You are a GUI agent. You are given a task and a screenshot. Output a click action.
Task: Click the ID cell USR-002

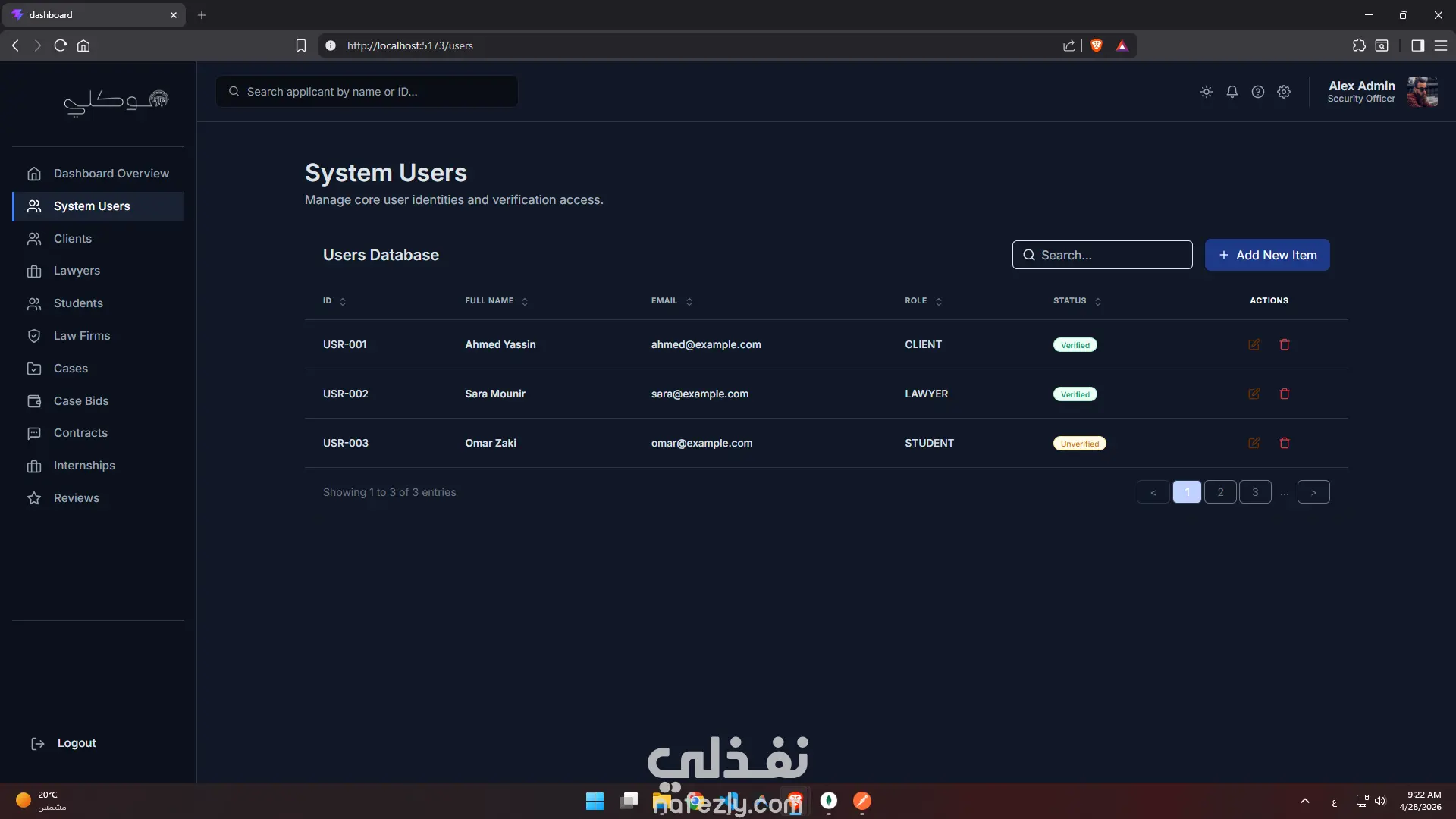346,394
